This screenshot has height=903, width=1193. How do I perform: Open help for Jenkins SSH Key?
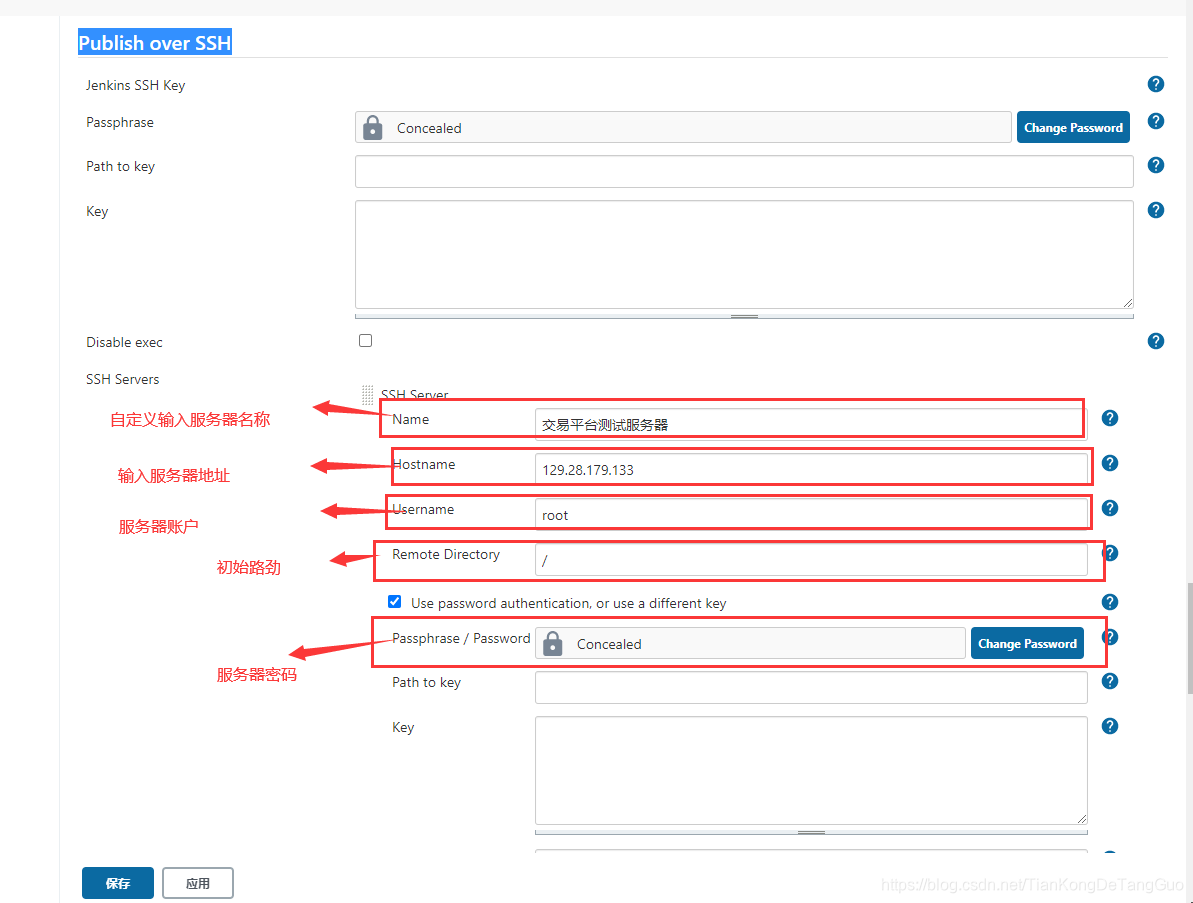1155,84
